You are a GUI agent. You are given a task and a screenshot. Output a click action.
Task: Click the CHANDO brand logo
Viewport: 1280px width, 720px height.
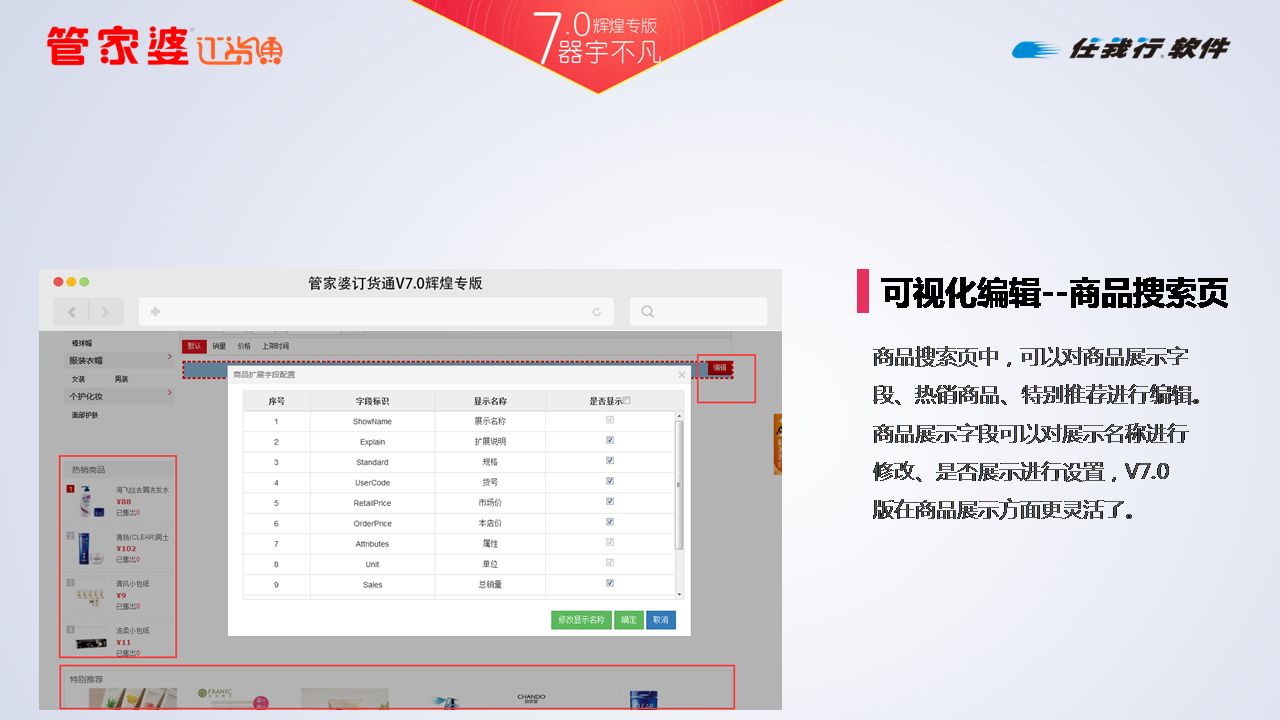click(531, 698)
